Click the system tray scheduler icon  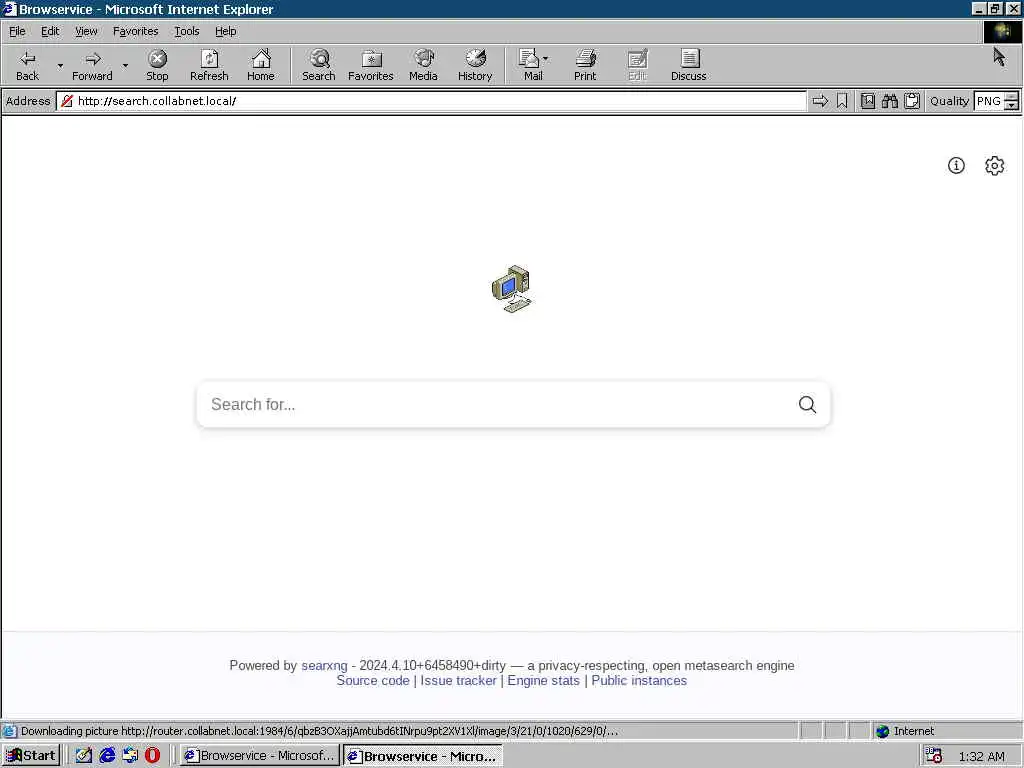point(934,756)
